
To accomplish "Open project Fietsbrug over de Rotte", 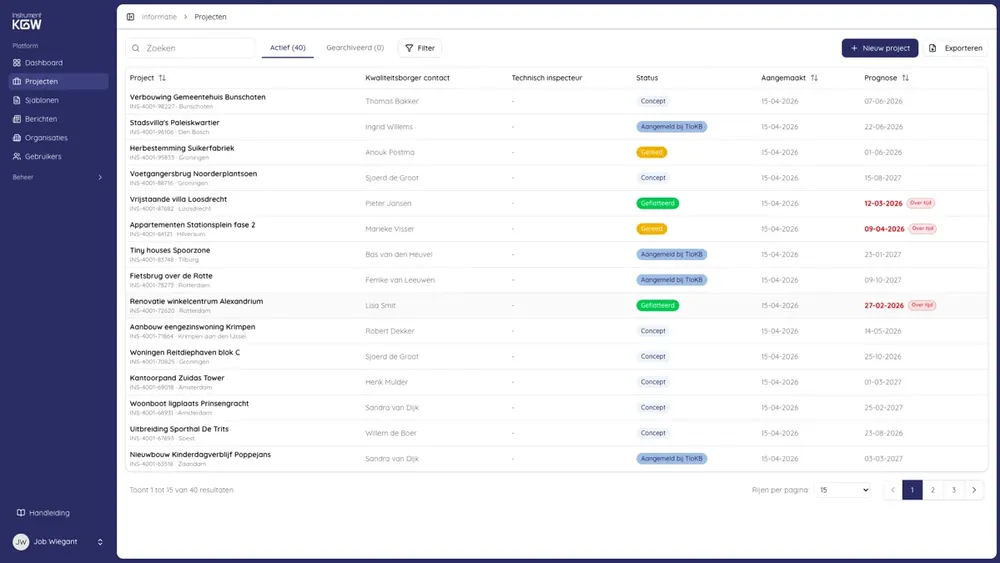I will 171,275.
